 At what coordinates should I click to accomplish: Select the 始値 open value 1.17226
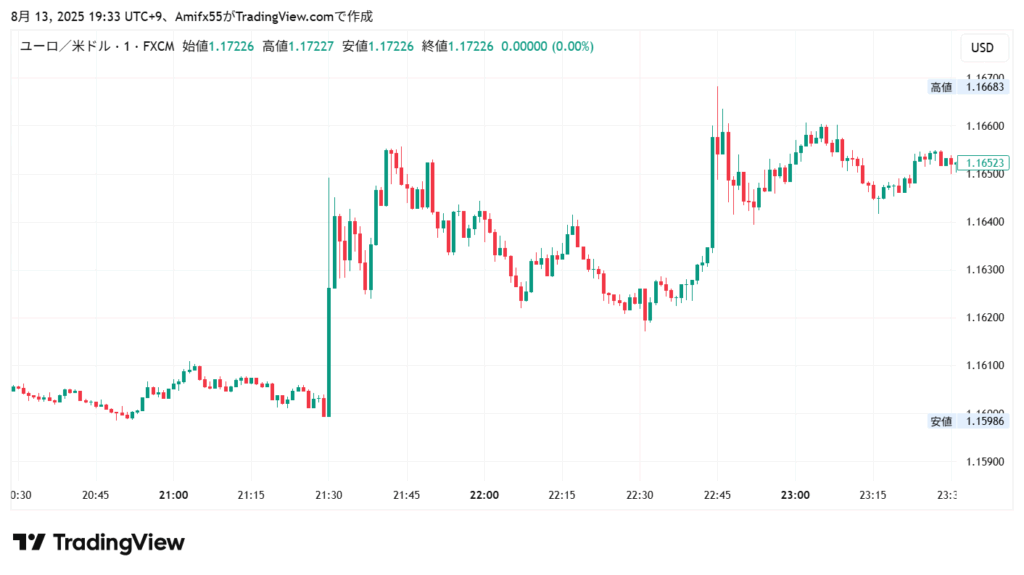tap(231, 46)
